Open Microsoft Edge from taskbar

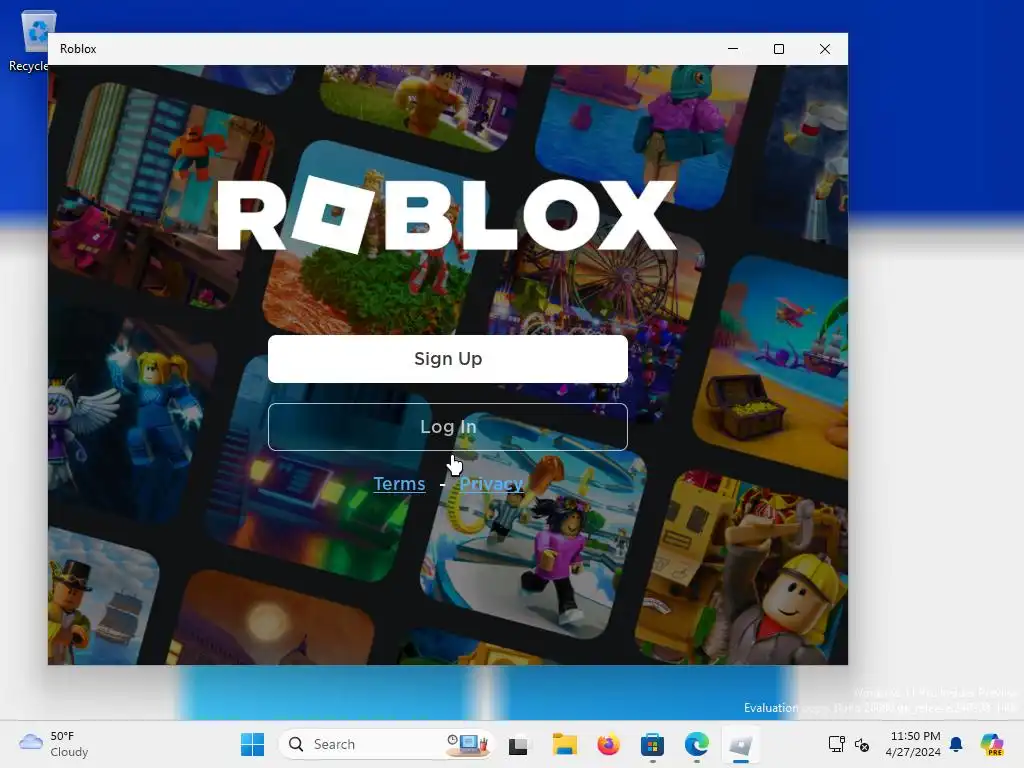click(x=697, y=744)
